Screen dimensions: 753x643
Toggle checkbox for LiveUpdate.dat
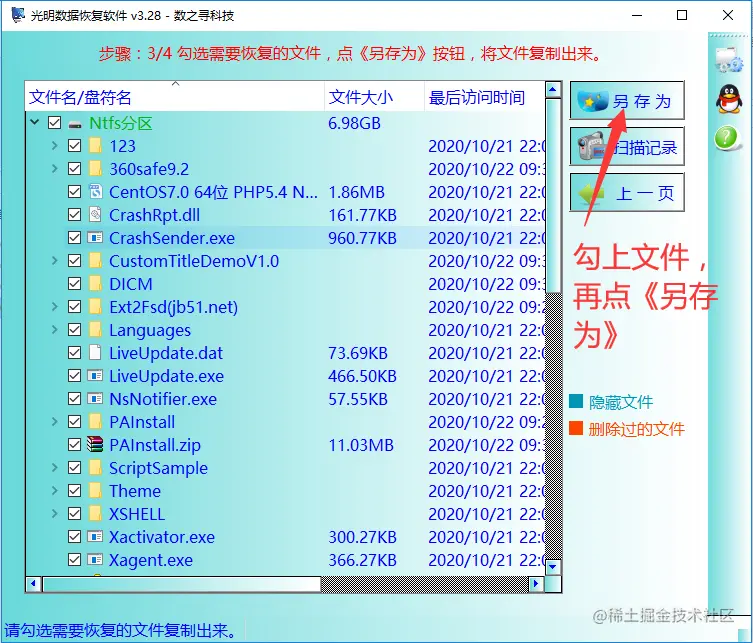click(74, 353)
